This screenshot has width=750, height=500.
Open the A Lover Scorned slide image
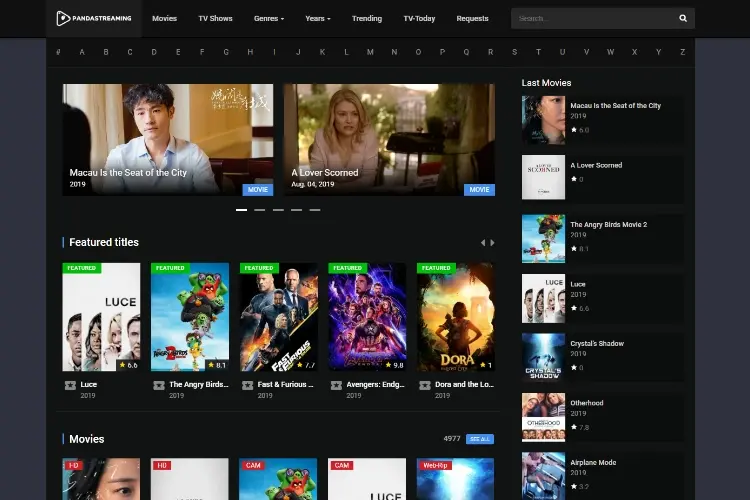[389, 140]
